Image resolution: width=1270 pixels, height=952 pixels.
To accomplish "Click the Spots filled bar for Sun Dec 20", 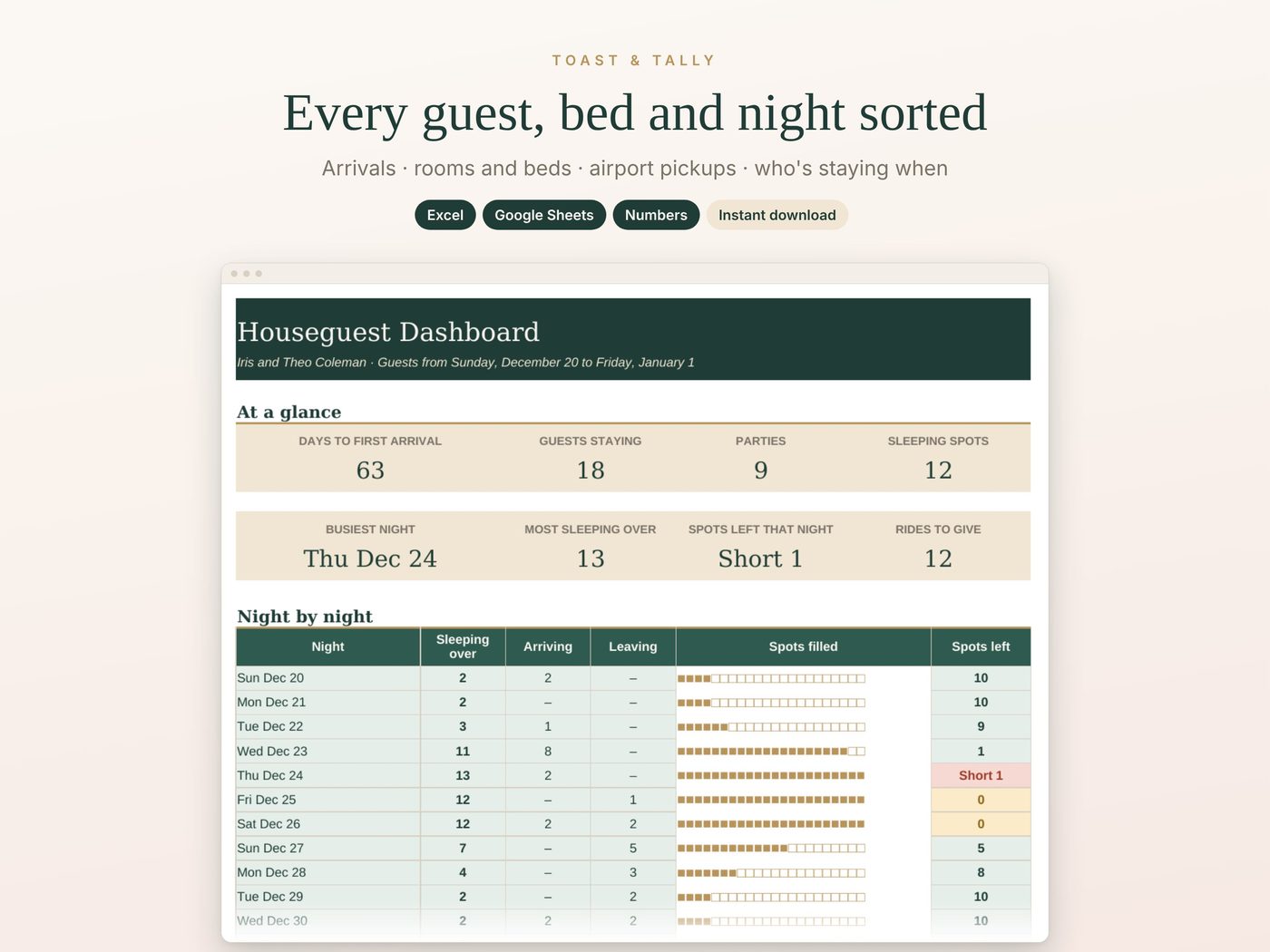I will click(x=771, y=678).
